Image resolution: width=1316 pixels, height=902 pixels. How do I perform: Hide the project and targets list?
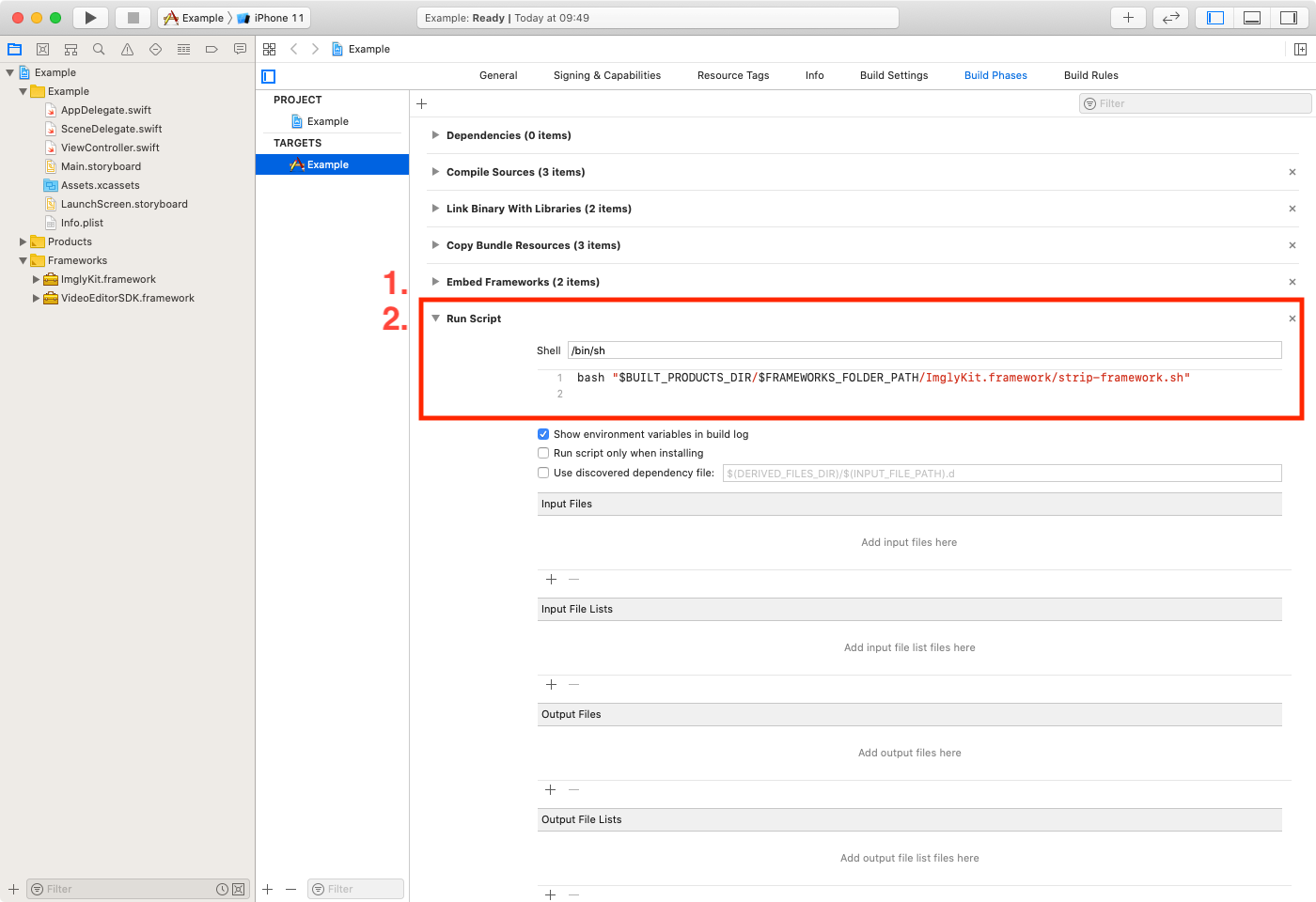tap(269, 76)
